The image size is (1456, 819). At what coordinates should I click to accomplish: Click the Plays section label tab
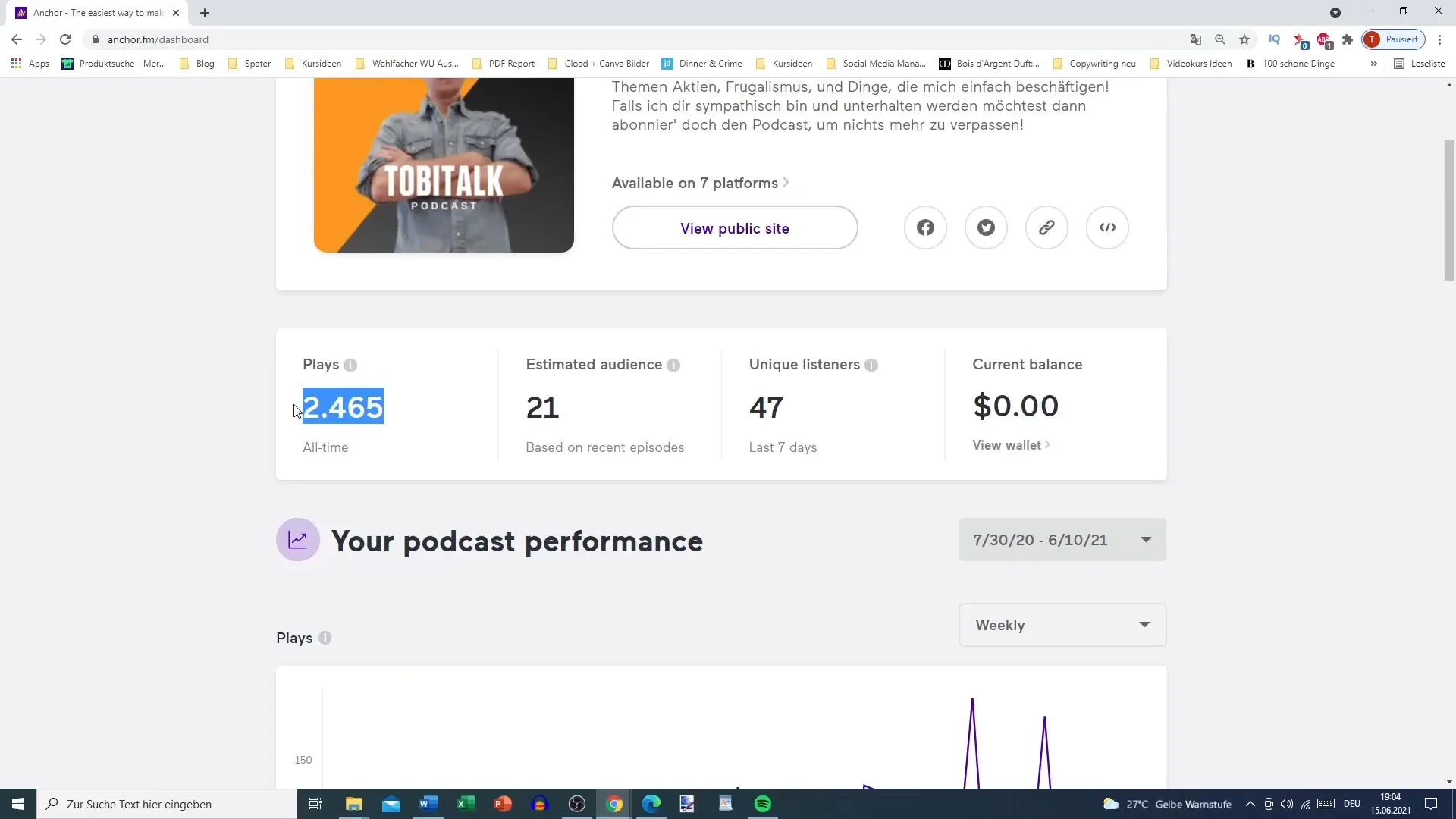pos(320,364)
